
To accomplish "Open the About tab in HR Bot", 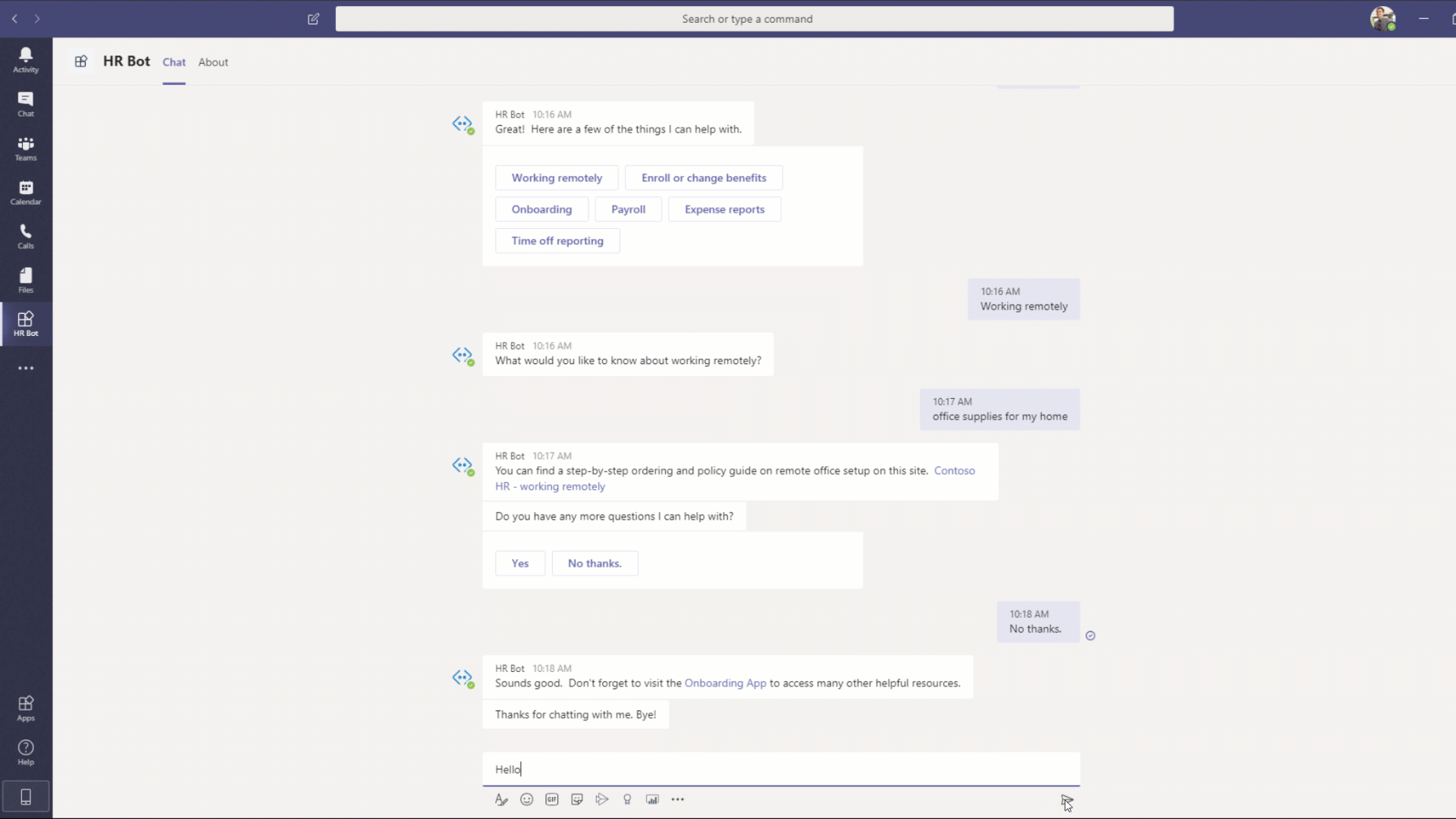I will pos(213,62).
